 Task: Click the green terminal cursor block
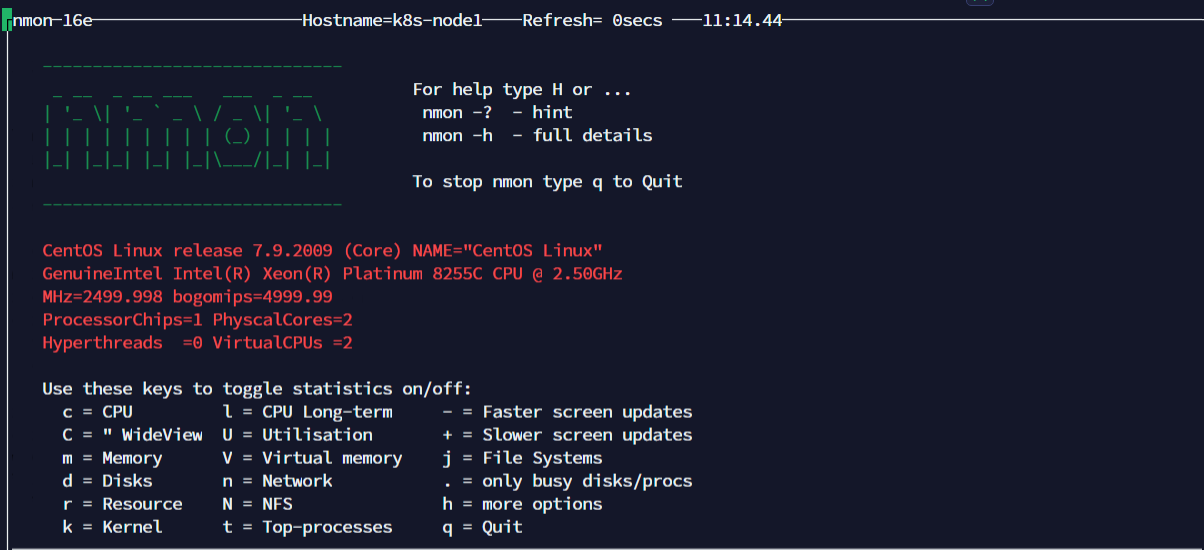coord(6,21)
